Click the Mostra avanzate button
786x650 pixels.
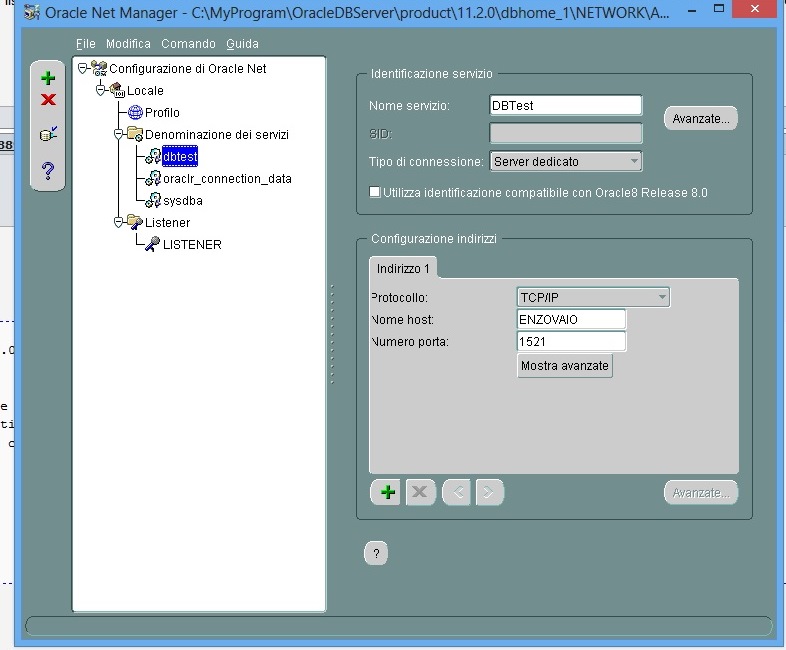tap(565, 365)
